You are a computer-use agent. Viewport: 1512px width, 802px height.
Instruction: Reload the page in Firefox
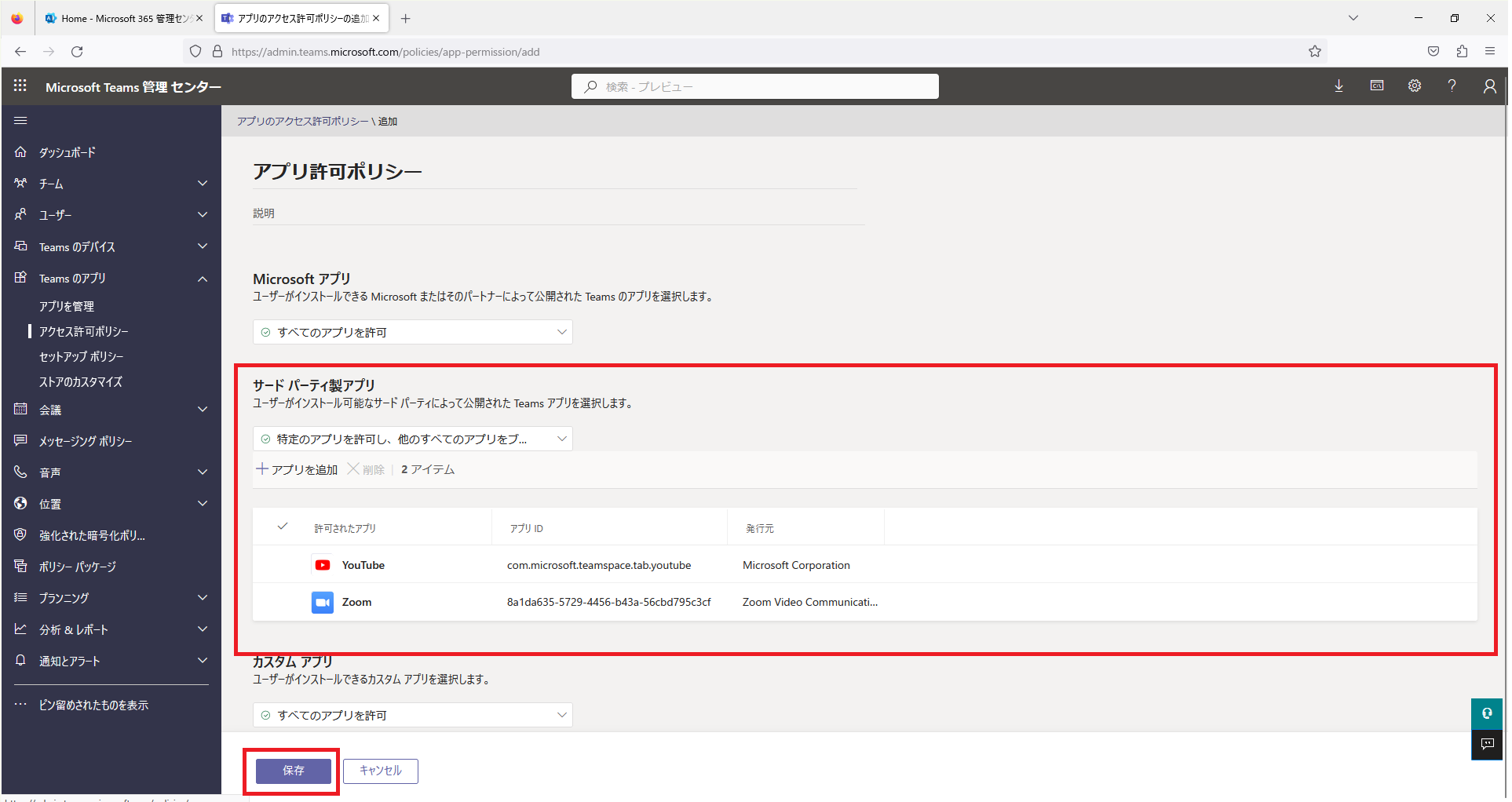point(77,52)
